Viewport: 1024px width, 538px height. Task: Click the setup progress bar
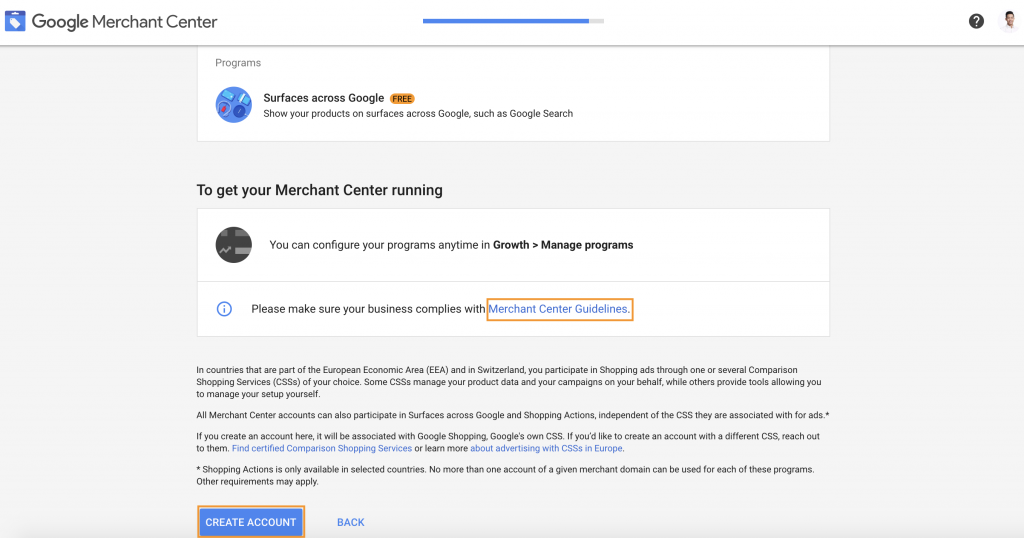(x=513, y=21)
